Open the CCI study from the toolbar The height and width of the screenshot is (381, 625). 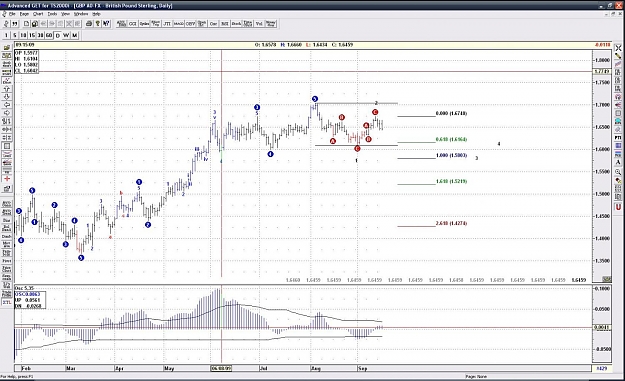pyautogui.click(x=133, y=24)
